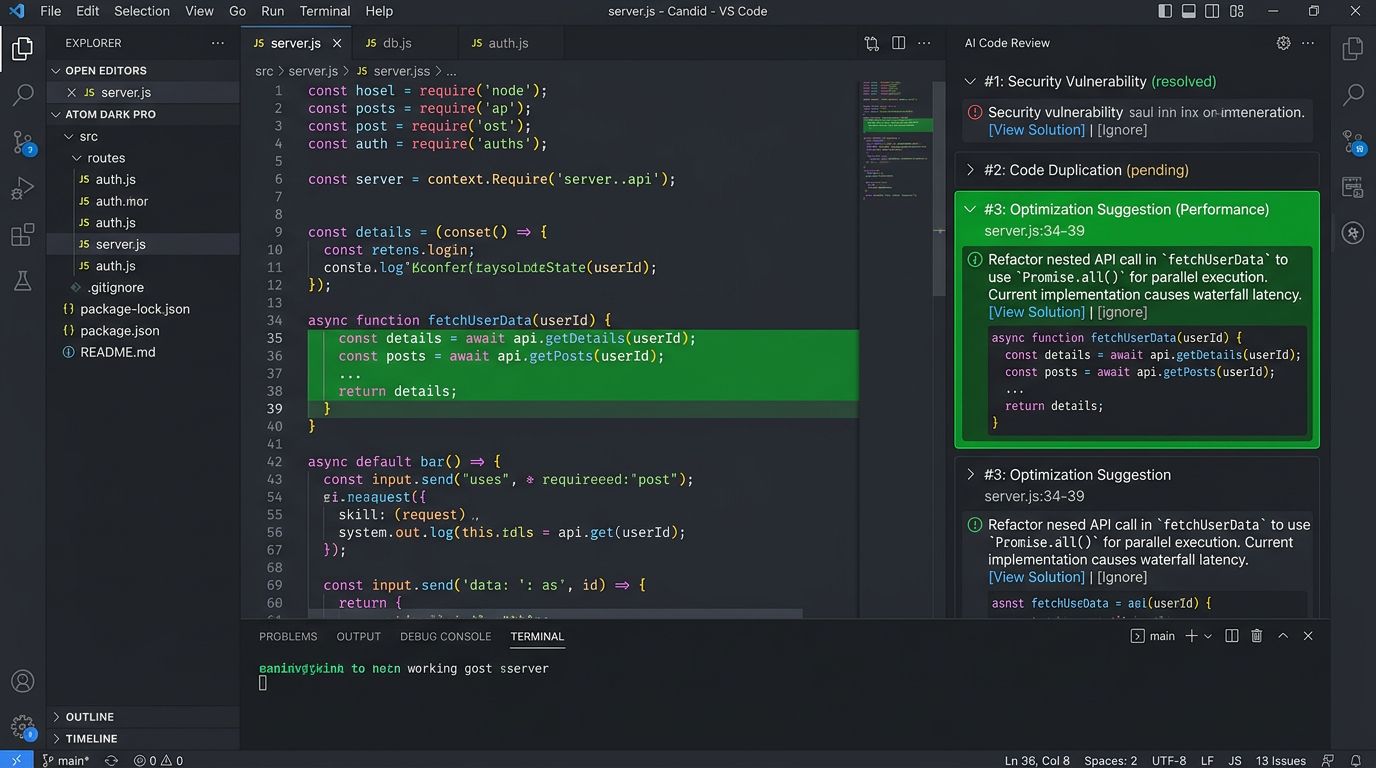This screenshot has width=1376, height=768.
Task: Maximize the panel with up chevron
Action: tap(1283, 636)
